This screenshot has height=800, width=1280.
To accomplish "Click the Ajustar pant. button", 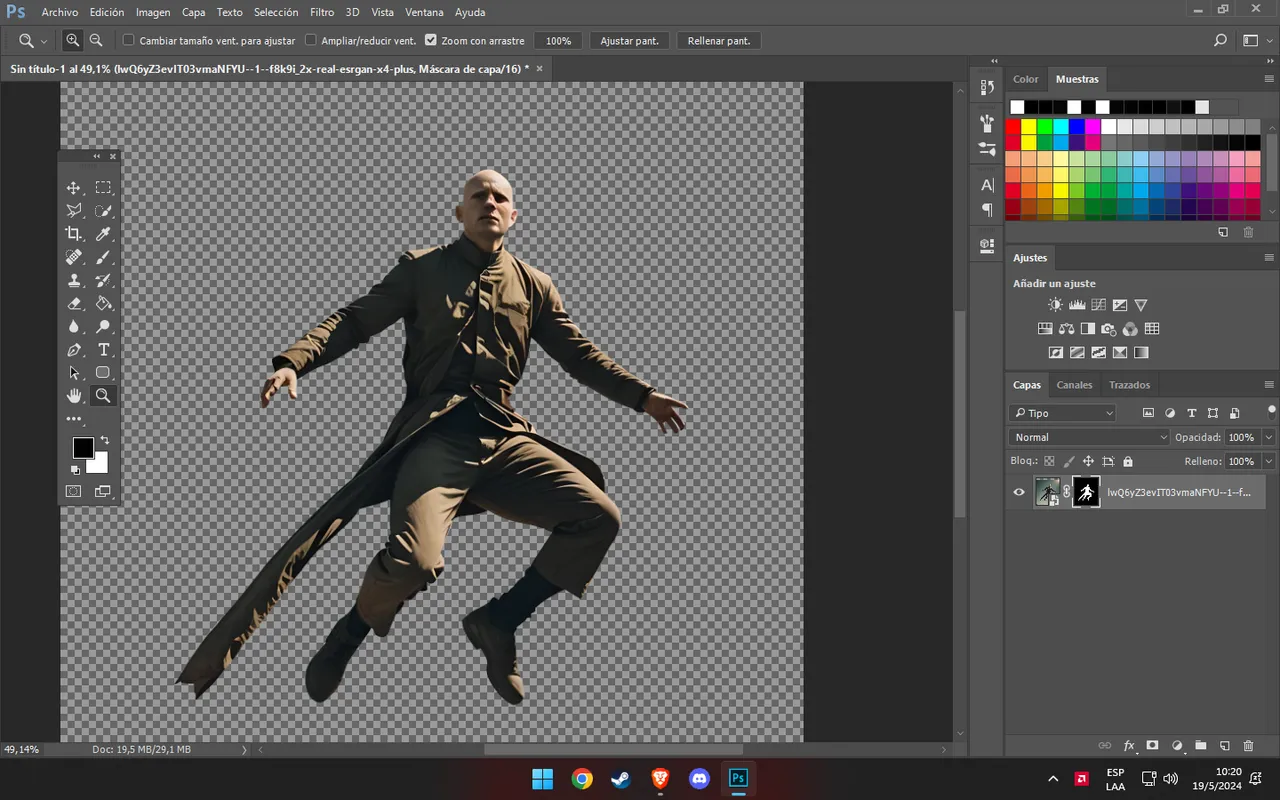I will [x=629, y=41].
